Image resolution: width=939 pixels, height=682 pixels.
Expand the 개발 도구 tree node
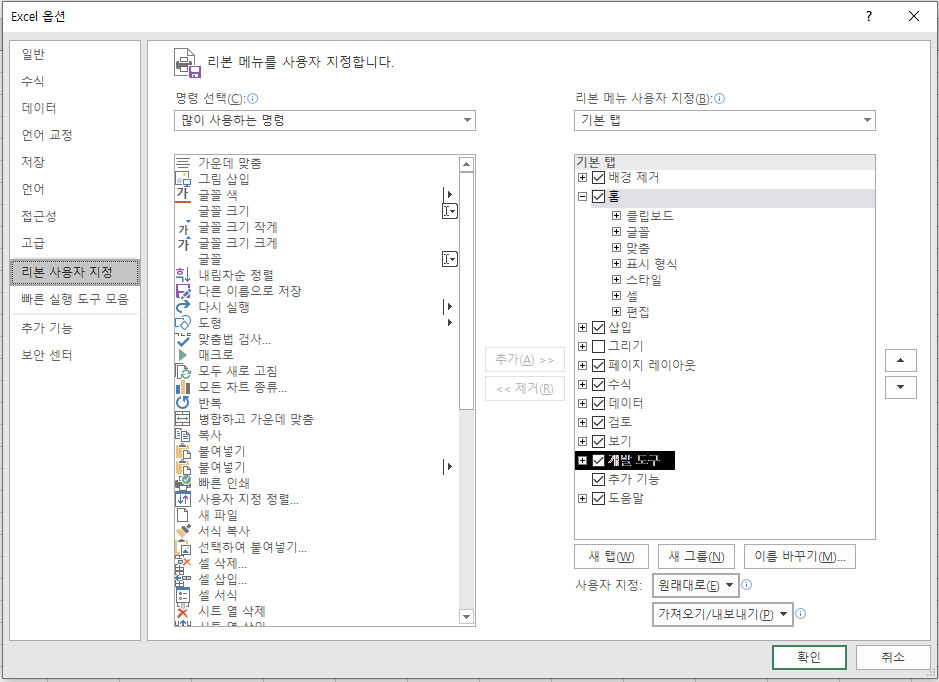582,460
